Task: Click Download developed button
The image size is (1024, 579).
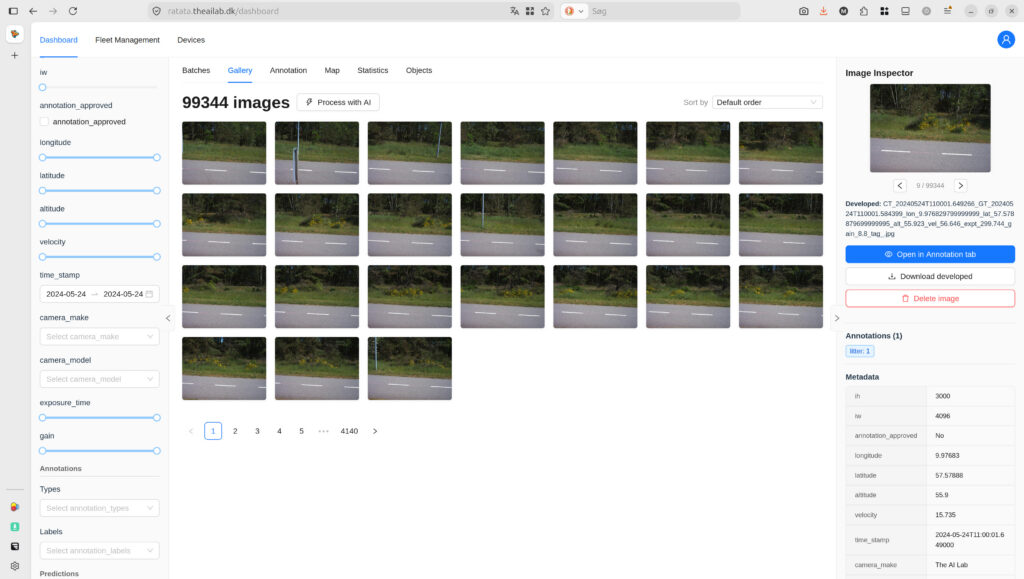Action: pos(930,276)
